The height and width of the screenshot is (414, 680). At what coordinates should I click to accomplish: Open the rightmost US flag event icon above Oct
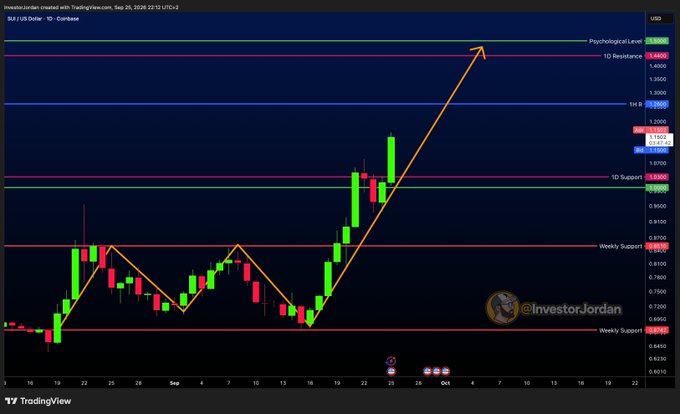click(445, 371)
